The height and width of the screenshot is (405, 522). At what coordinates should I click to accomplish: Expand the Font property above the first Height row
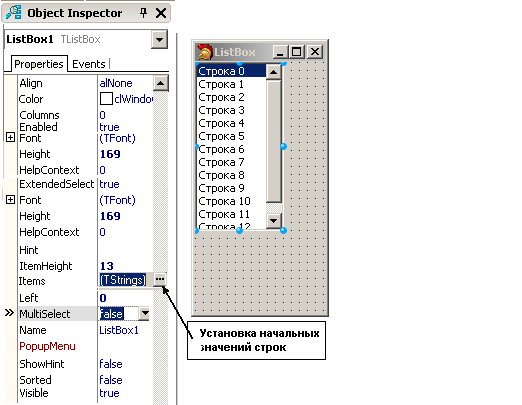(x=10, y=137)
